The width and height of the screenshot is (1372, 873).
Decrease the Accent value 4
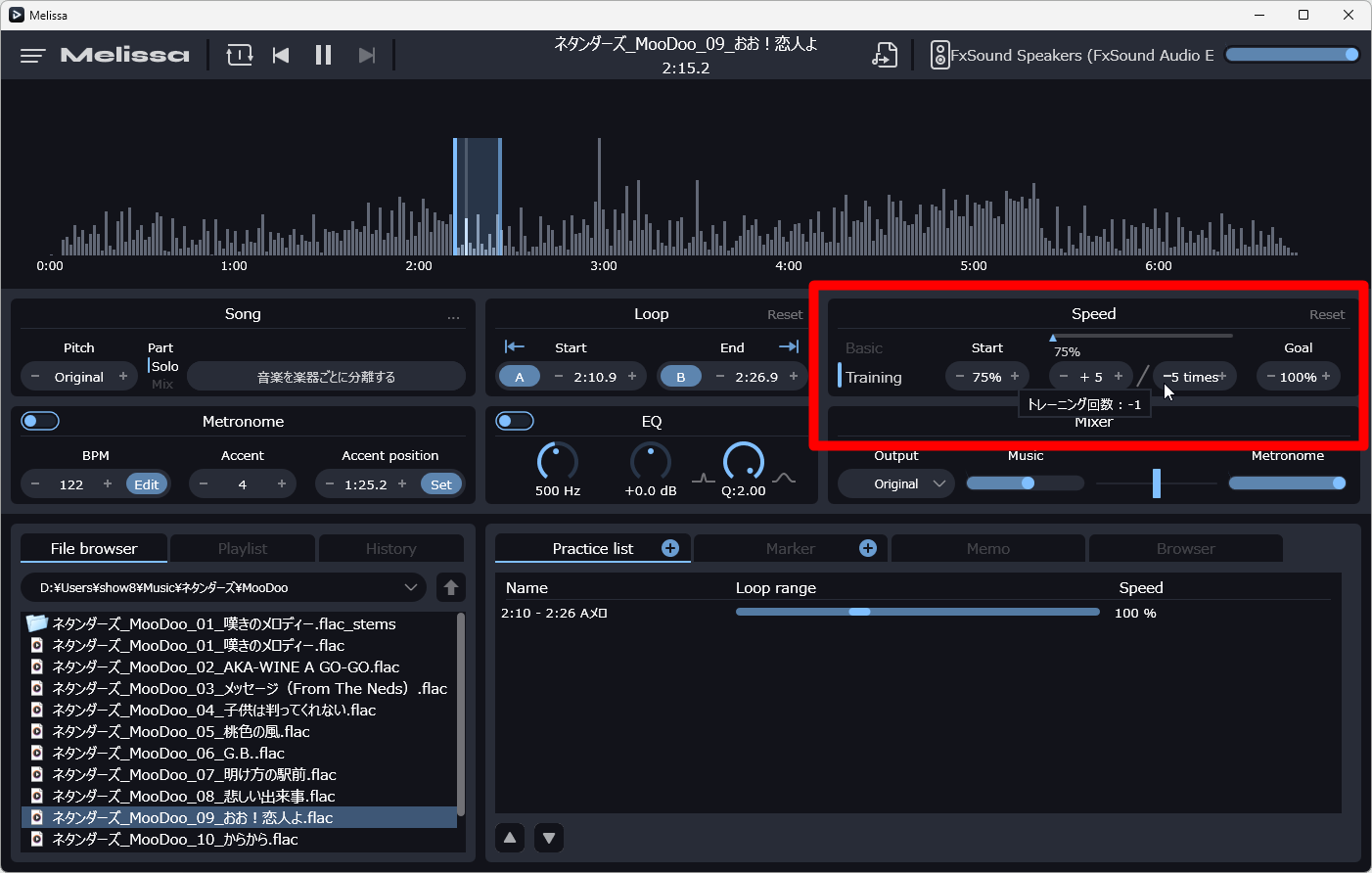[204, 484]
